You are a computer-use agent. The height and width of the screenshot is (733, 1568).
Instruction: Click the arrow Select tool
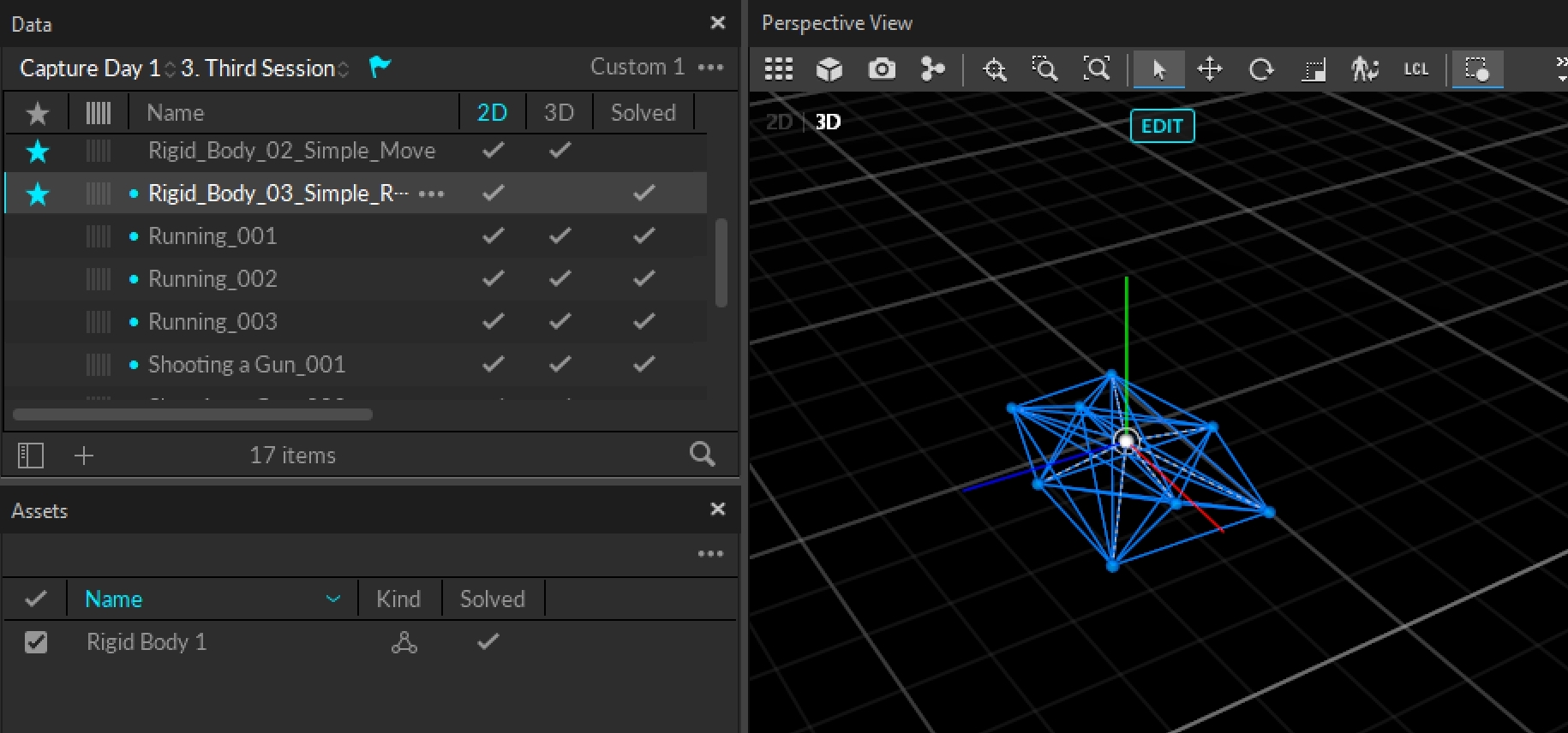pyautogui.click(x=1158, y=69)
